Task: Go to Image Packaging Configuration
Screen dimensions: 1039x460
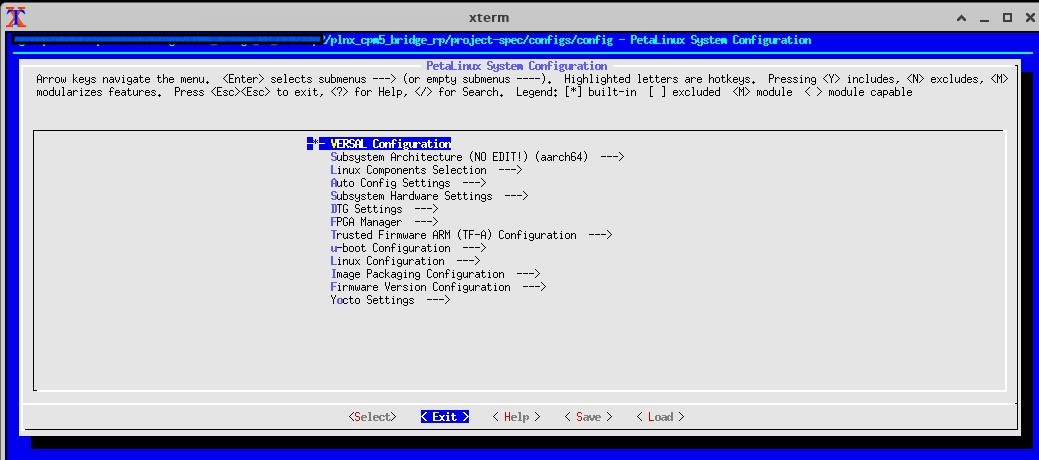Action: coord(435,274)
